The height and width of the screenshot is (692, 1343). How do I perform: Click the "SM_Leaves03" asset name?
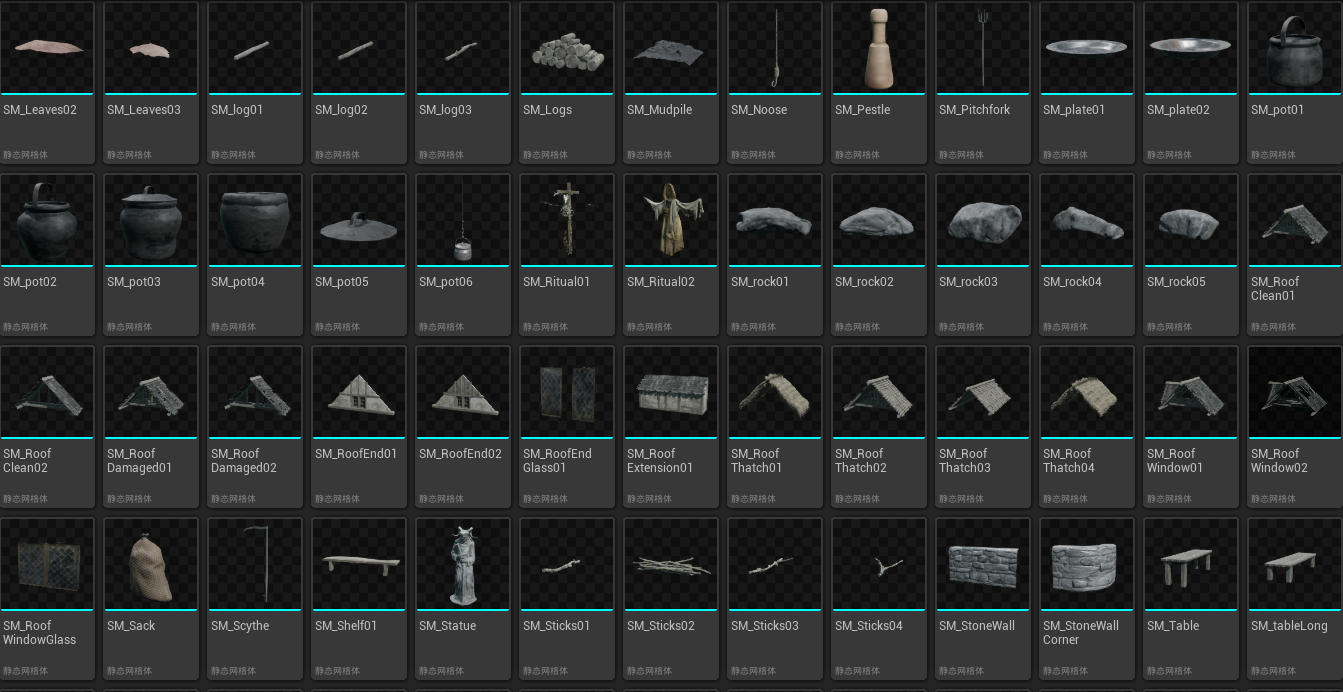(x=144, y=110)
